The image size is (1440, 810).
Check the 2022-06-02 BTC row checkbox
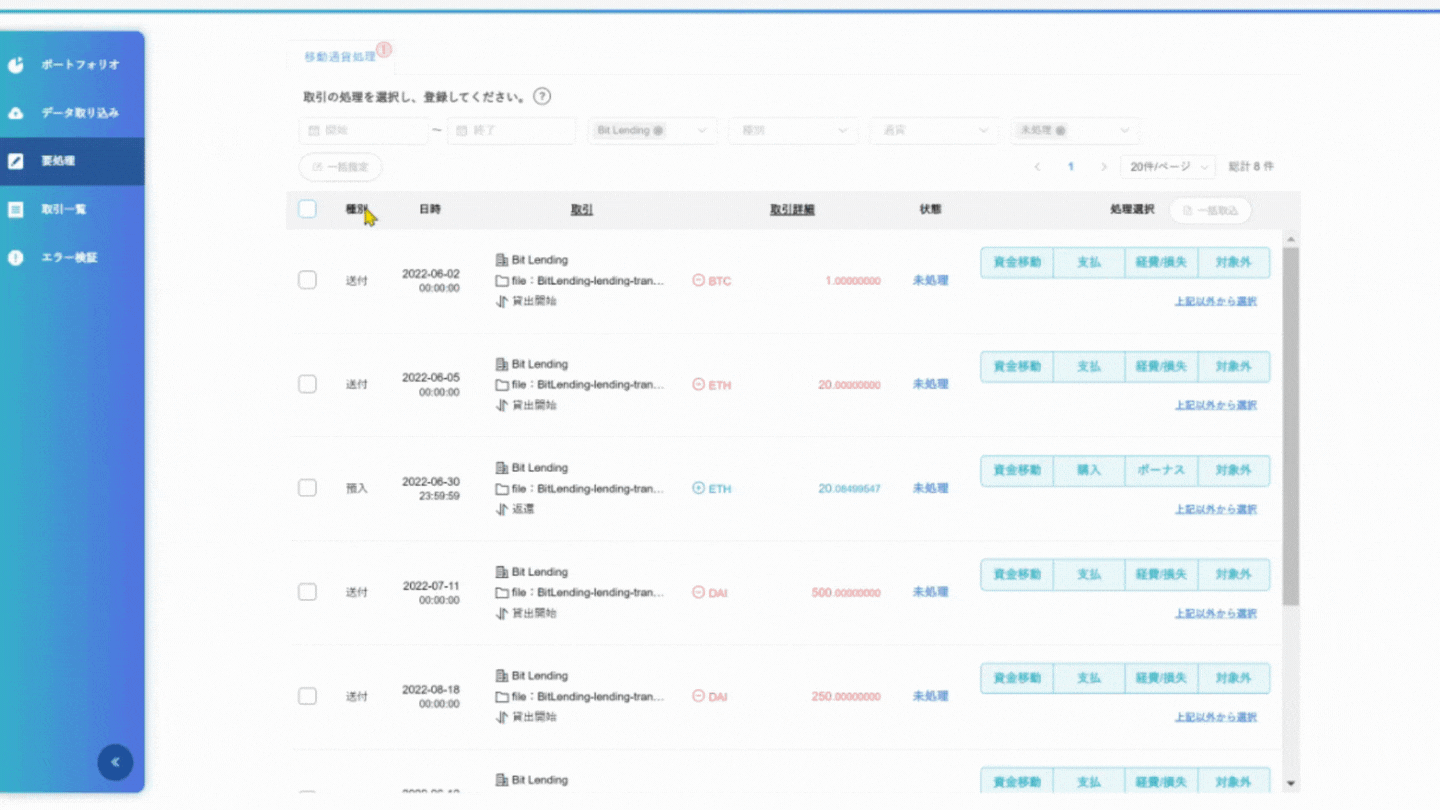(x=307, y=280)
